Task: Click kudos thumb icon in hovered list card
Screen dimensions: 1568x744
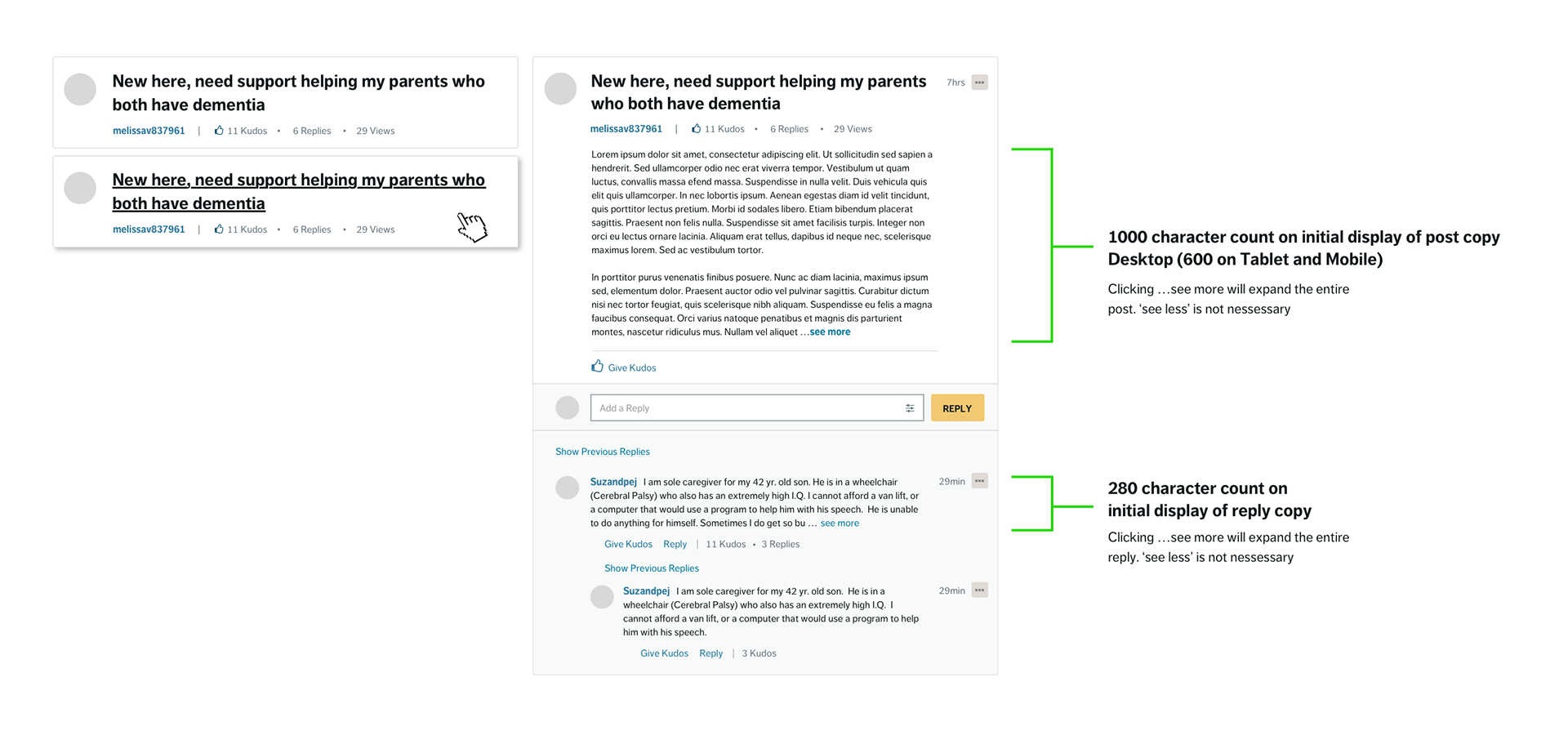Action: (x=219, y=229)
